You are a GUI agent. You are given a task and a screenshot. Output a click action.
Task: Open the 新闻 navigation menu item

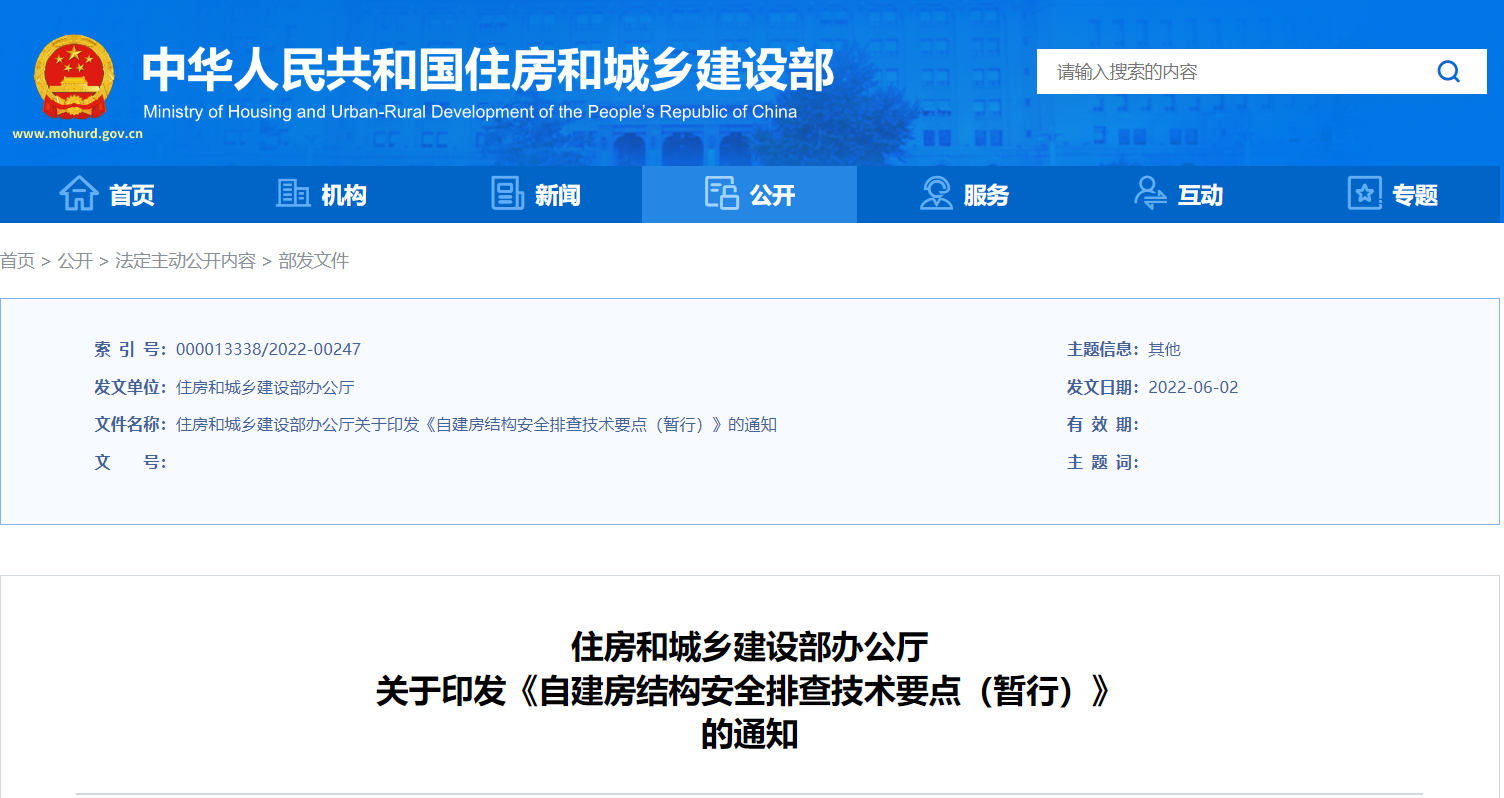(557, 196)
